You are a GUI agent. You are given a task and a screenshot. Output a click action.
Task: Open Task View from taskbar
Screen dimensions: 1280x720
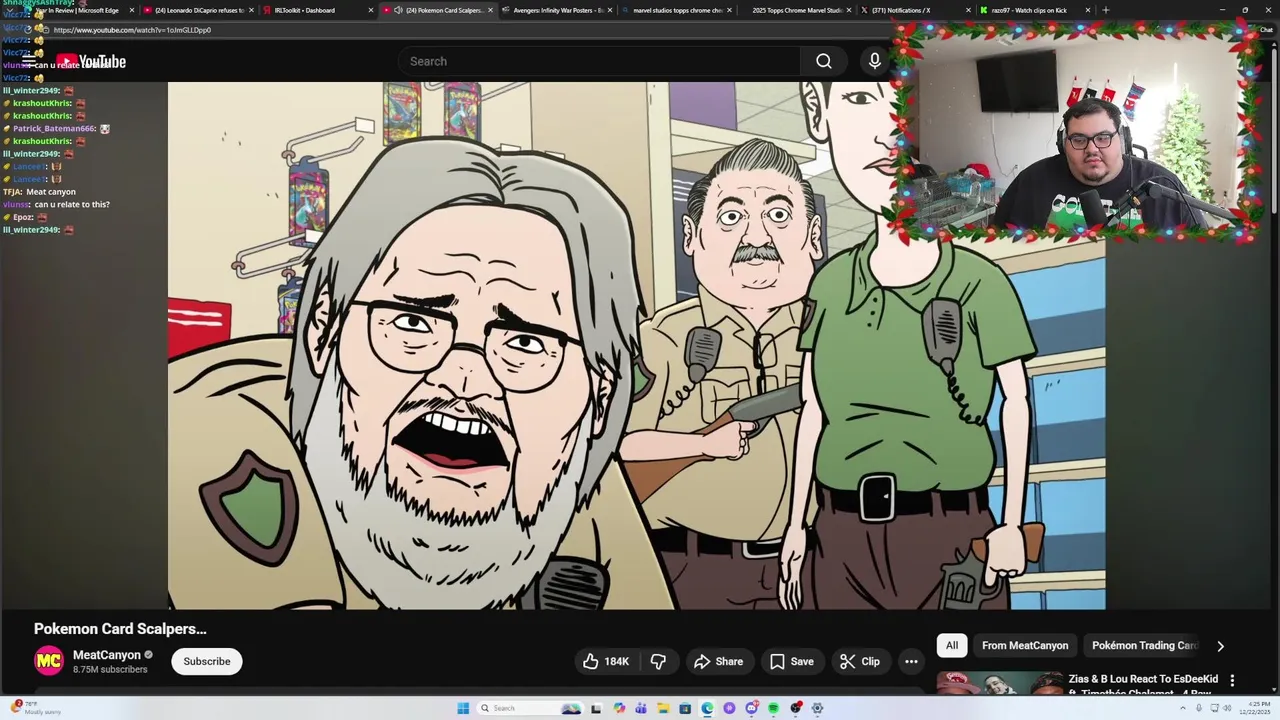click(596, 708)
